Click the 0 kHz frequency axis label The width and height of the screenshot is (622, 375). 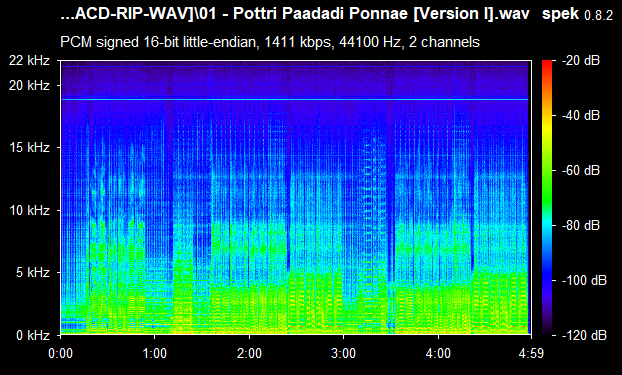coord(33,335)
